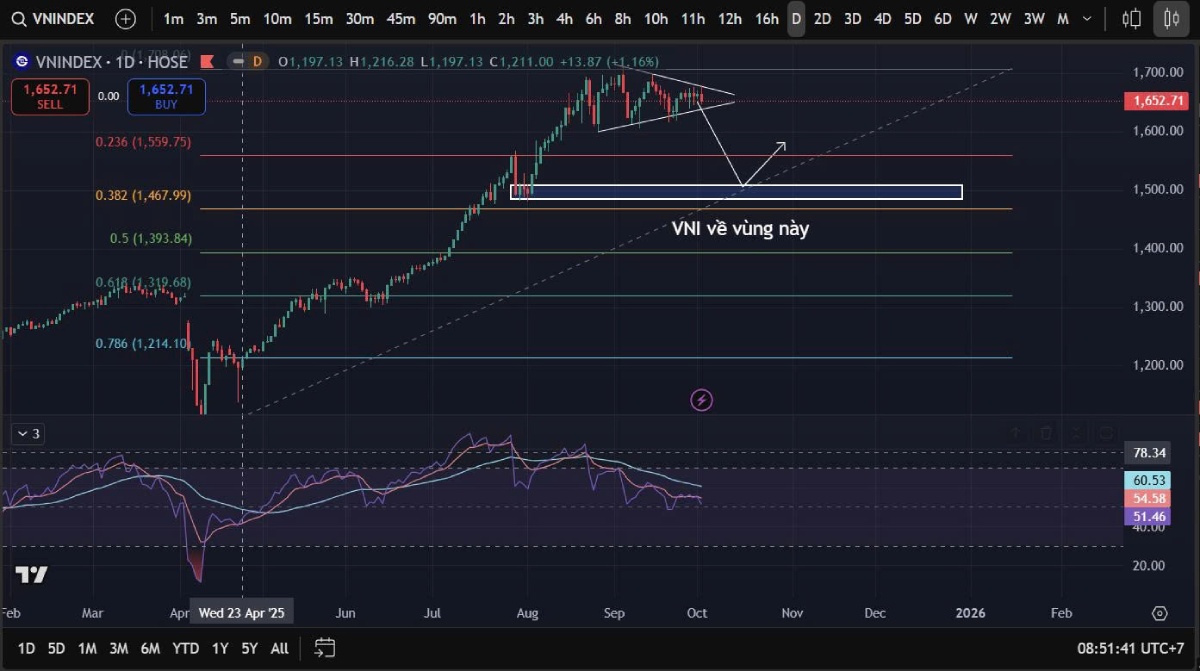Open chart settings gear on time axis
Image resolution: width=1200 pixels, height=671 pixels.
tap(1159, 613)
